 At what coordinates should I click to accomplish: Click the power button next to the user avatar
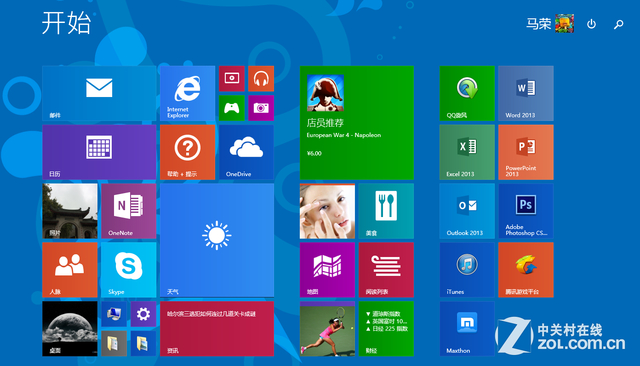coord(591,24)
